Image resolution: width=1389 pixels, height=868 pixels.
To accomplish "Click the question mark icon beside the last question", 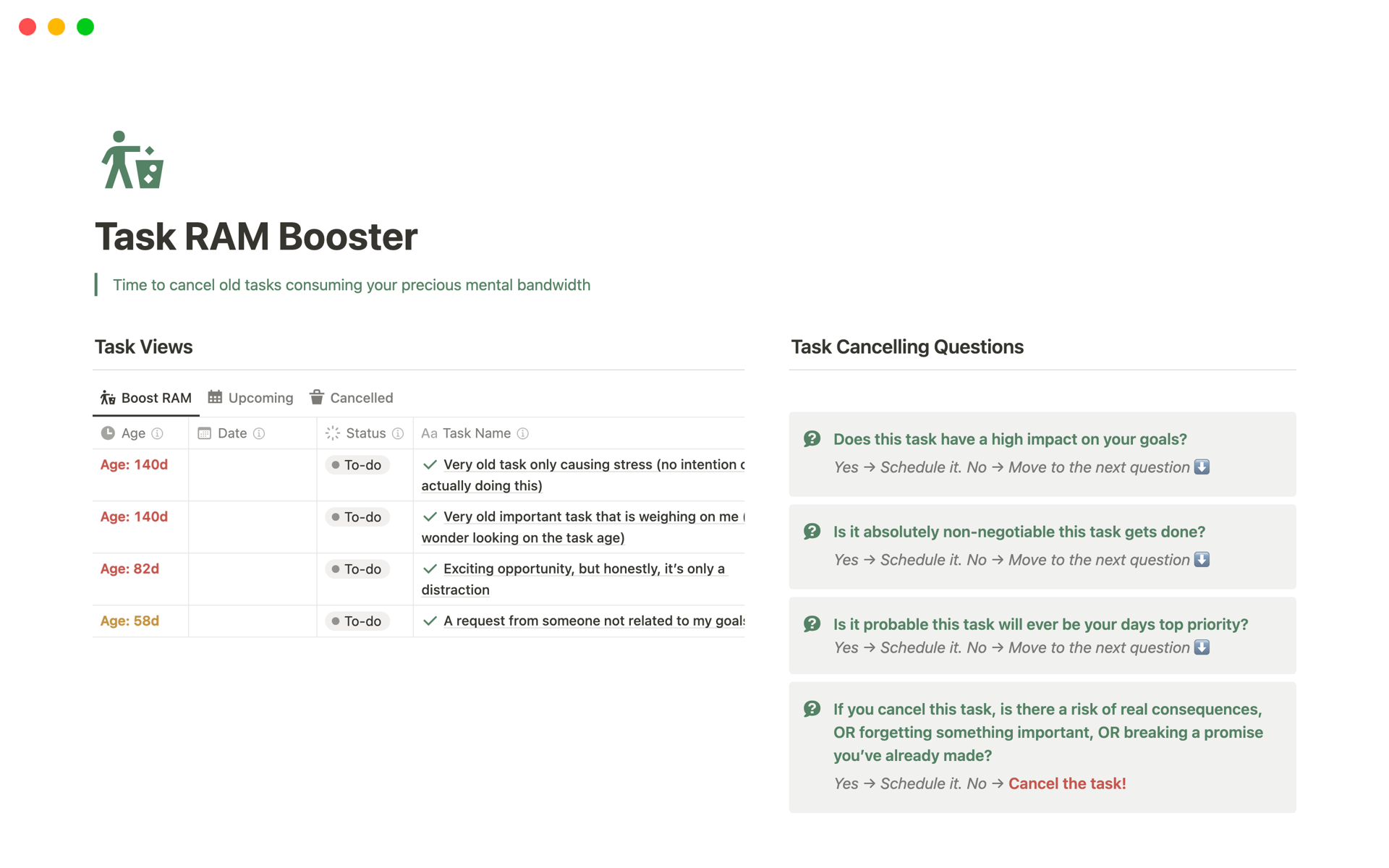I will point(813,709).
